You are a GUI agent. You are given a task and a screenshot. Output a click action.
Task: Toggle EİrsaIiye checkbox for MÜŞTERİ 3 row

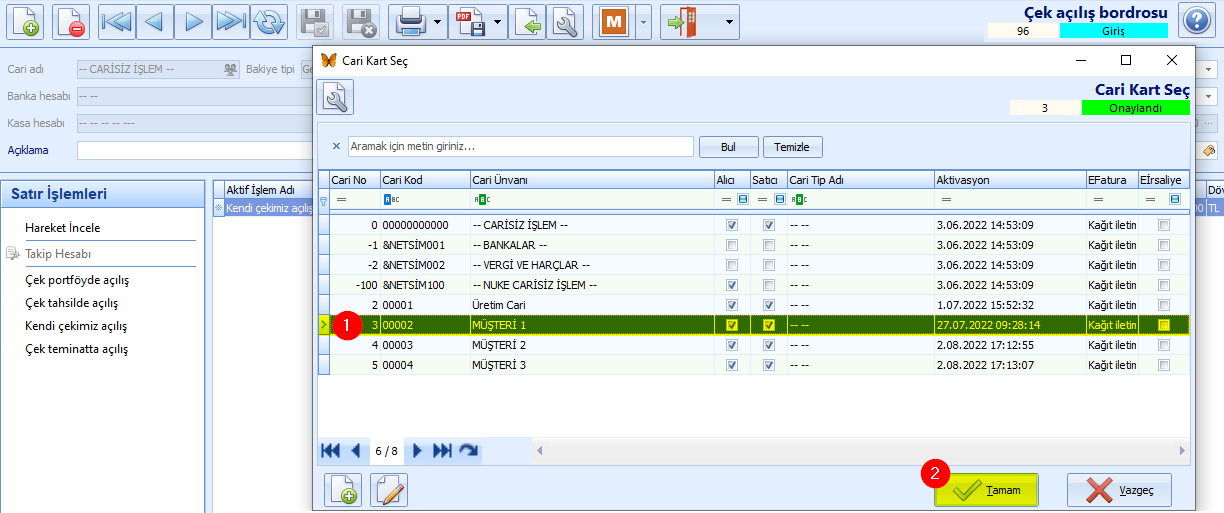click(1163, 365)
